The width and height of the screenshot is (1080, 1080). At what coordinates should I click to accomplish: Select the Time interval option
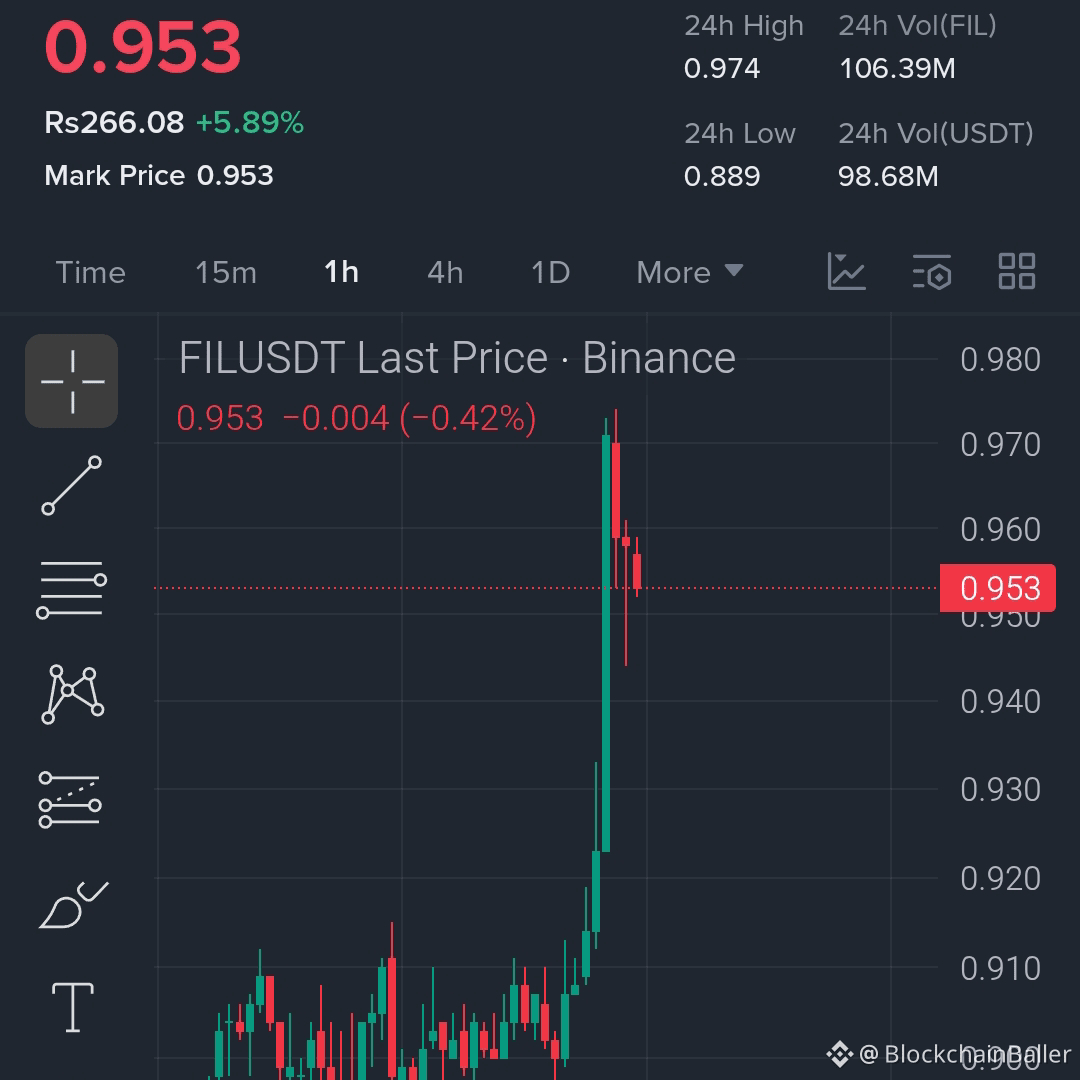point(90,271)
